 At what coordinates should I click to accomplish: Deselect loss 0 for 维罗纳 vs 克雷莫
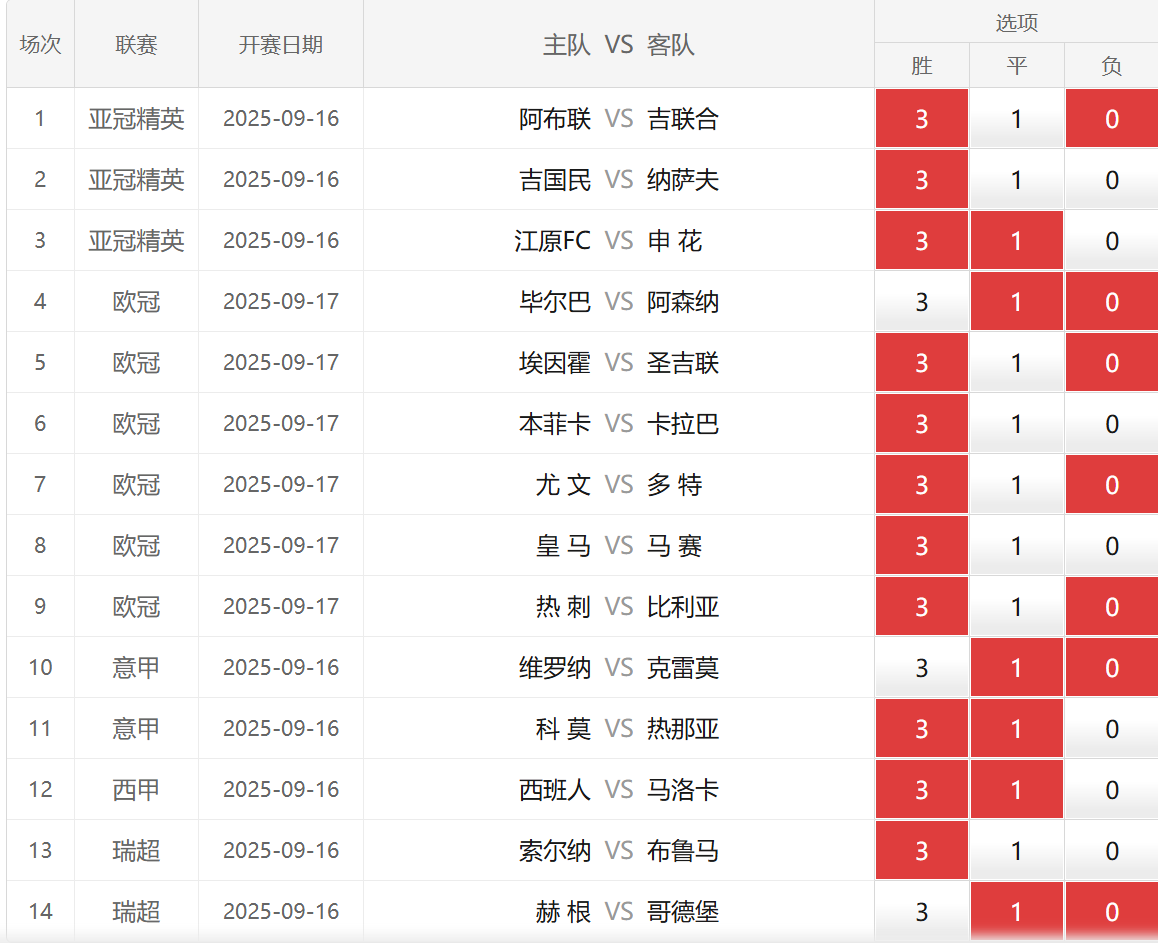click(x=1111, y=667)
